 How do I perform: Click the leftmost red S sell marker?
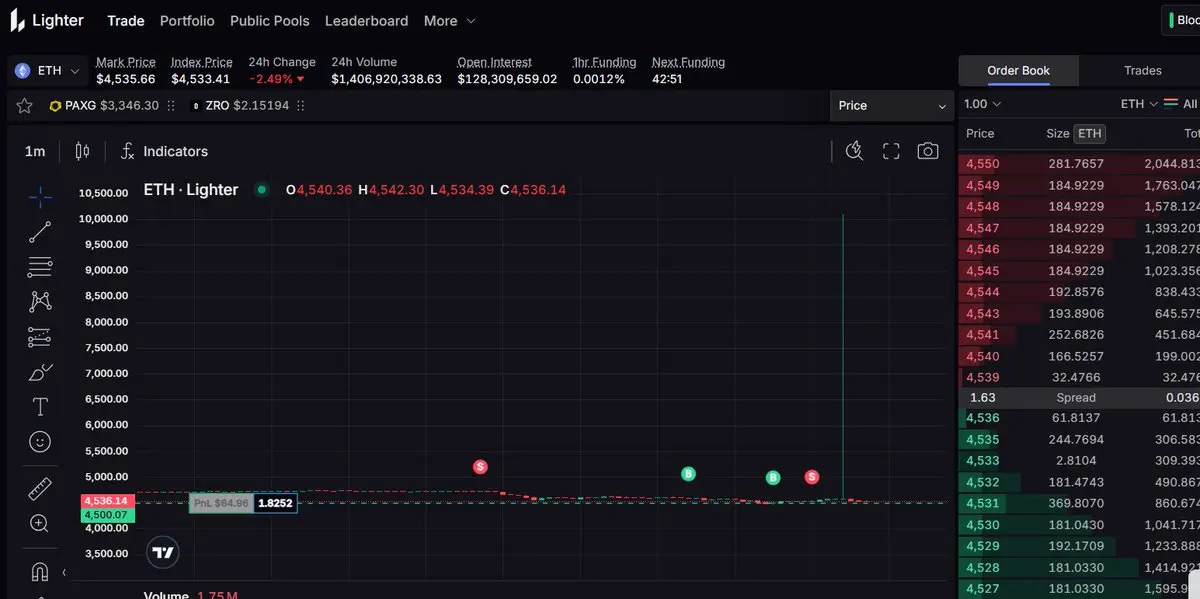480,467
